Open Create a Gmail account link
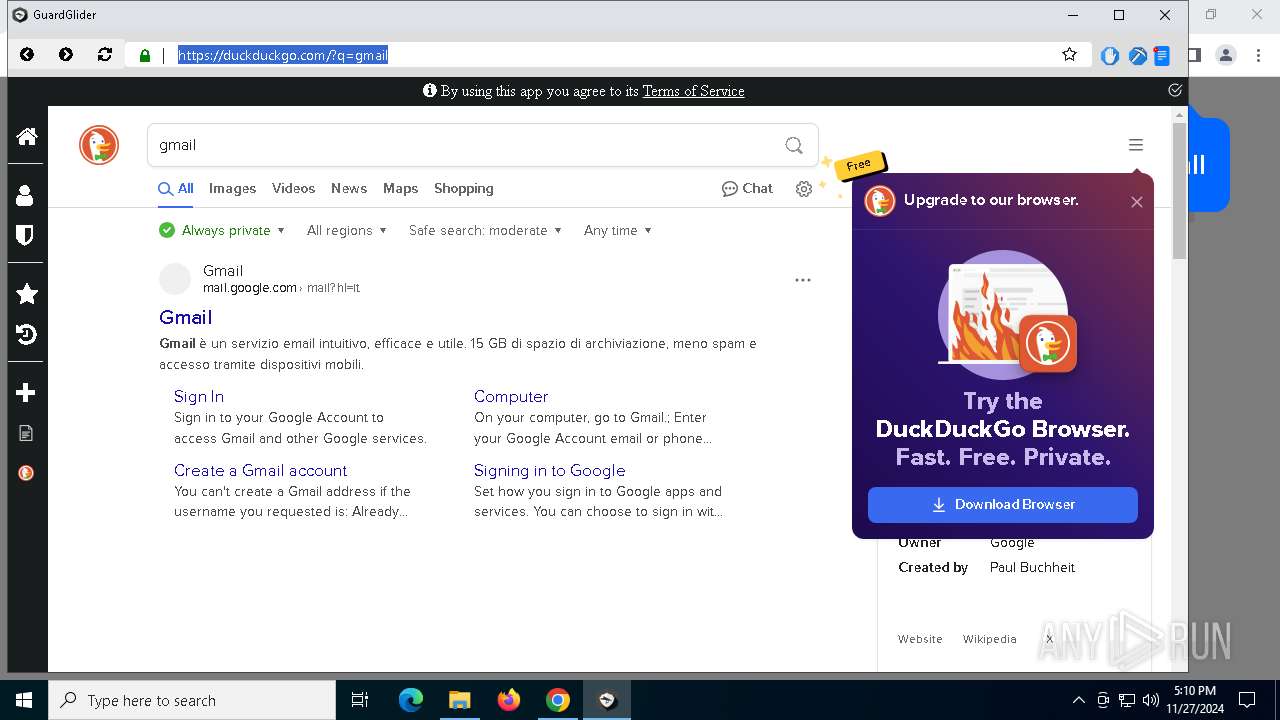 point(260,470)
